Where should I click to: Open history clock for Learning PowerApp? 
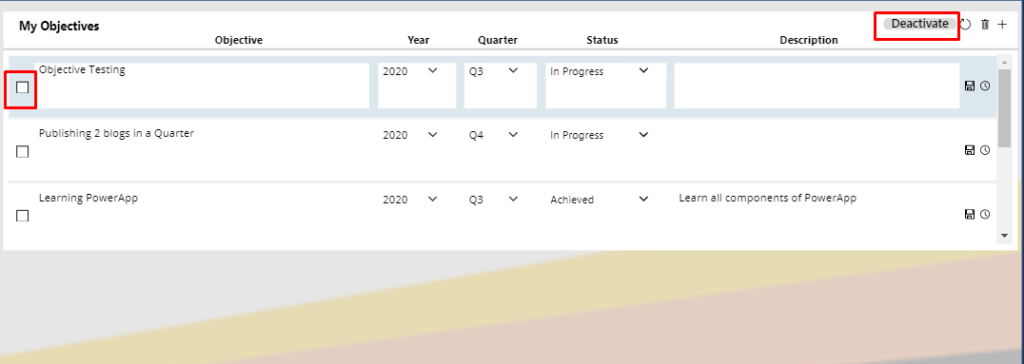pyautogui.click(x=985, y=214)
